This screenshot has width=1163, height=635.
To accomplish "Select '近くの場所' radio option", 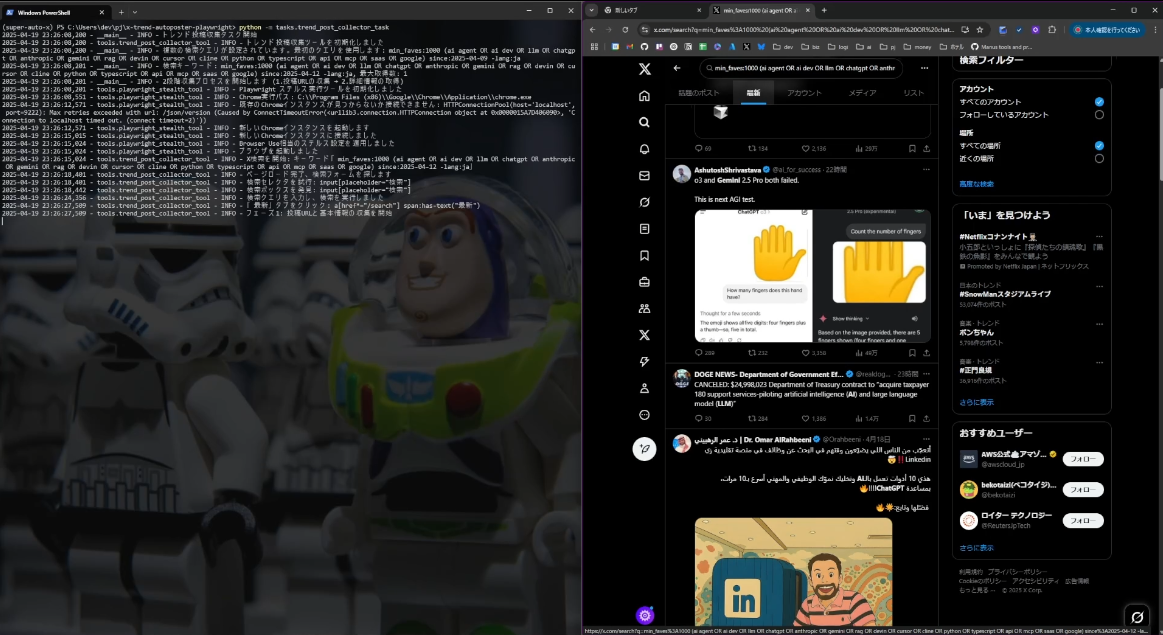I will pos(1099,158).
